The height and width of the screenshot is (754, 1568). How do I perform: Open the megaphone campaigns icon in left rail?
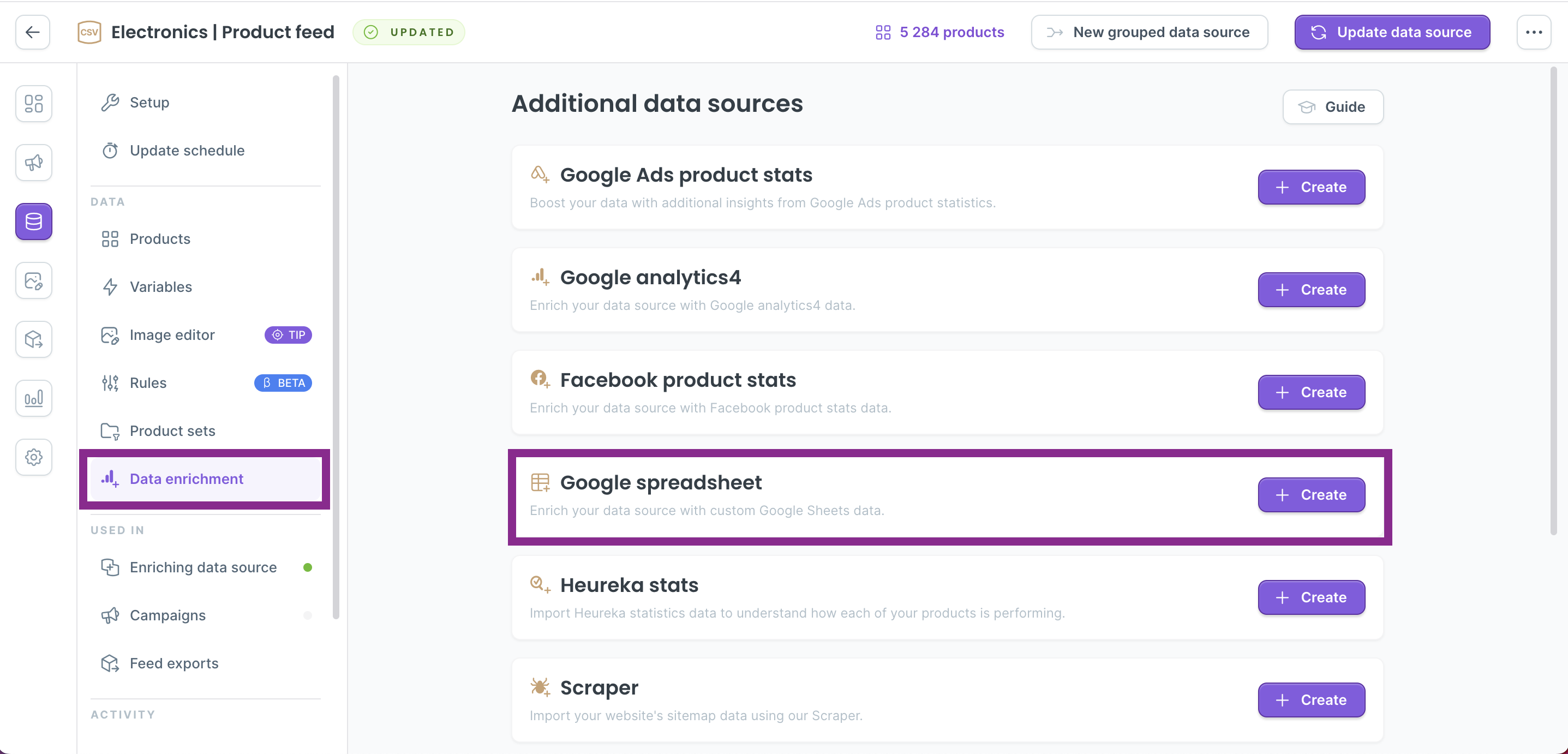click(33, 163)
